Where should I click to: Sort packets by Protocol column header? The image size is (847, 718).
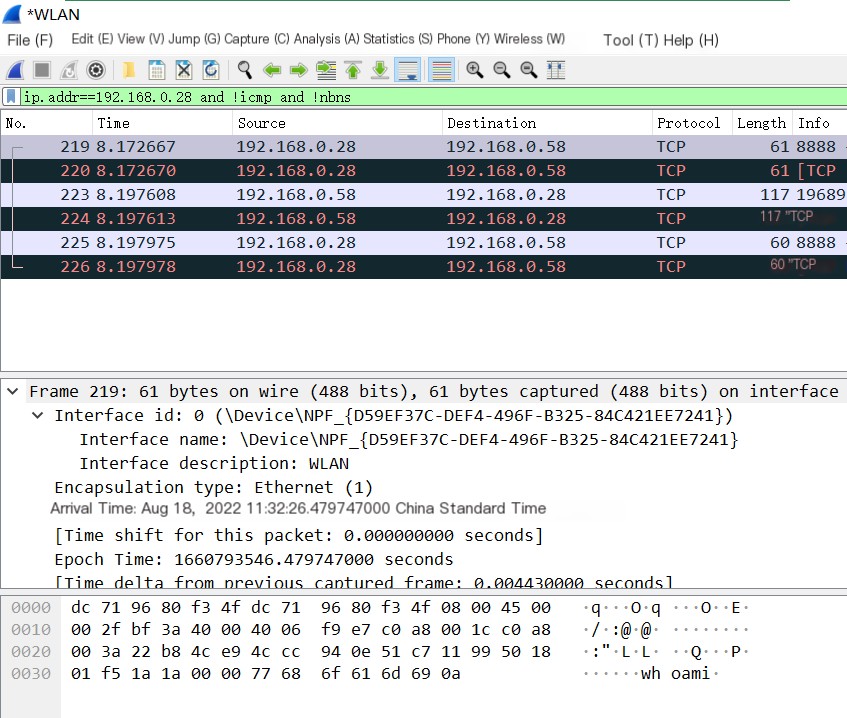coord(687,123)
